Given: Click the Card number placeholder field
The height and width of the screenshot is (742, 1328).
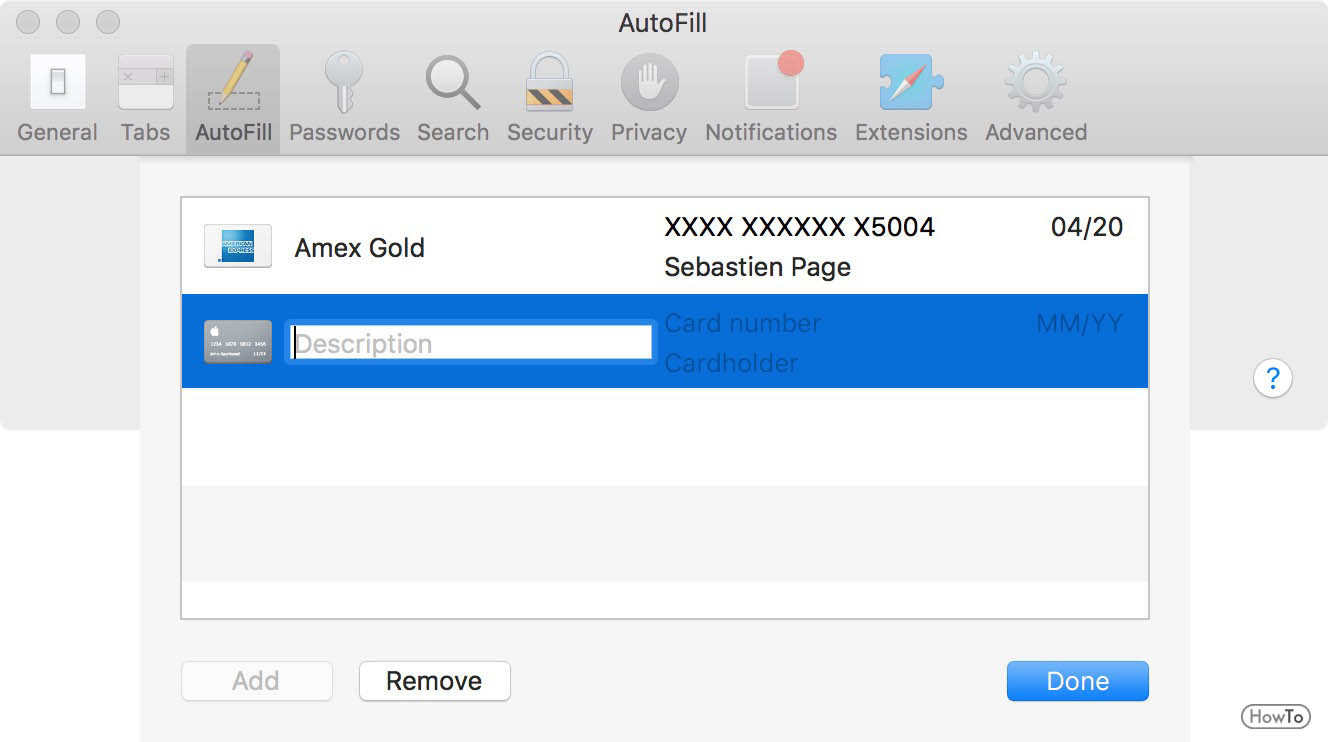Looking at the screenshot, I should [x=743, y=323].
